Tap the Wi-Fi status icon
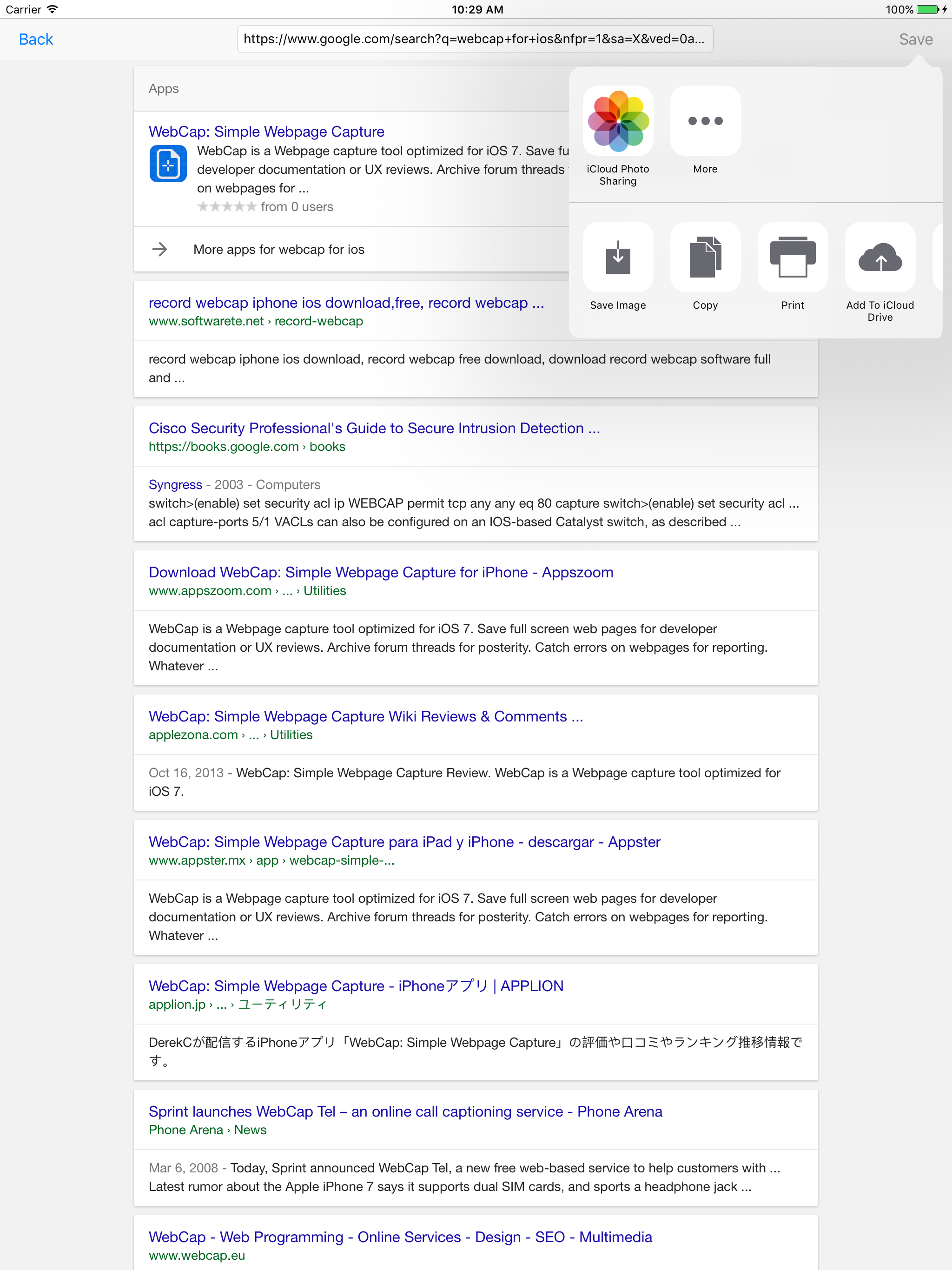952x1270 pixels. coord(52,9)
